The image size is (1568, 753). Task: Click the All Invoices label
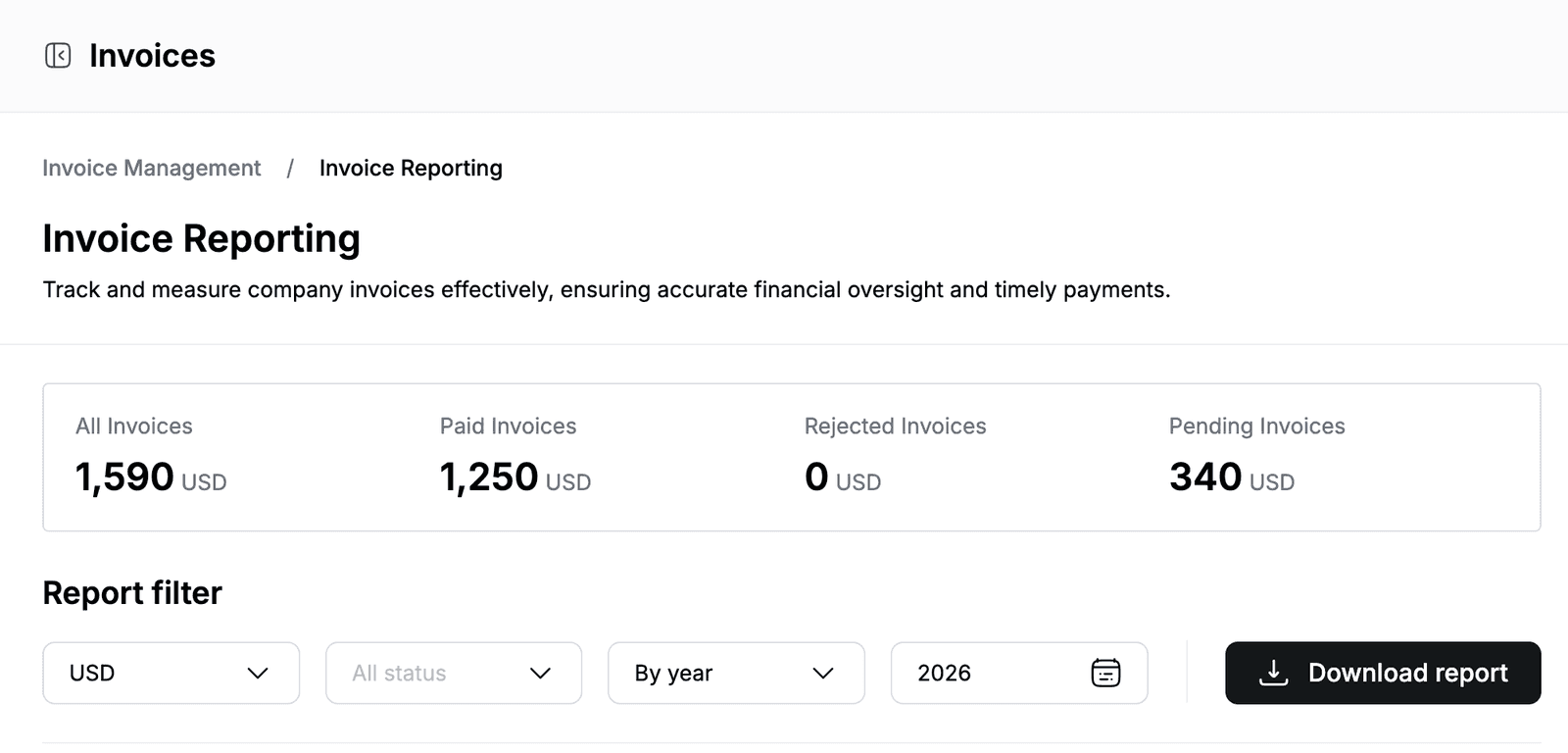[134, 427]
